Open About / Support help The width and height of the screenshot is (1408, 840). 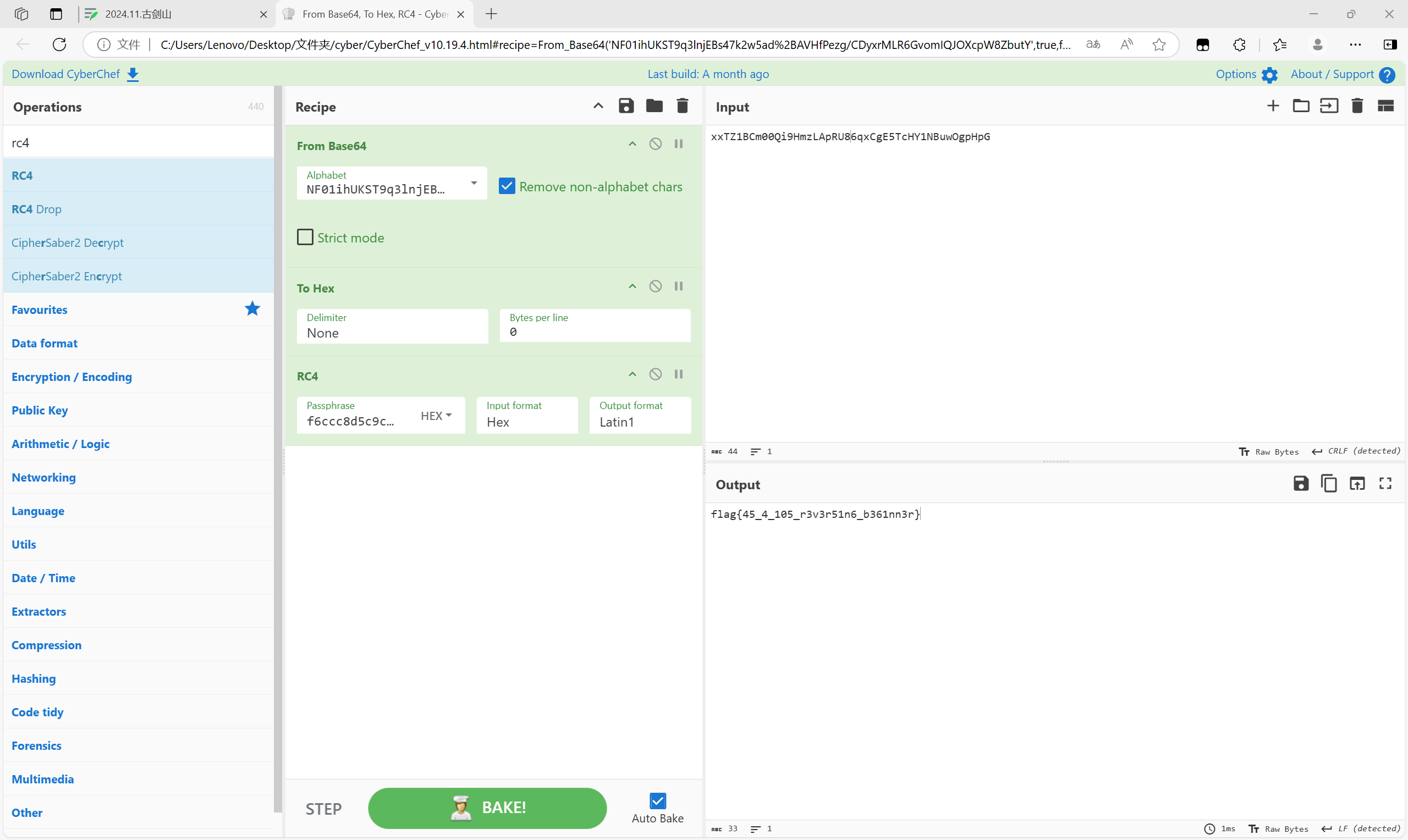[1343, 74]
